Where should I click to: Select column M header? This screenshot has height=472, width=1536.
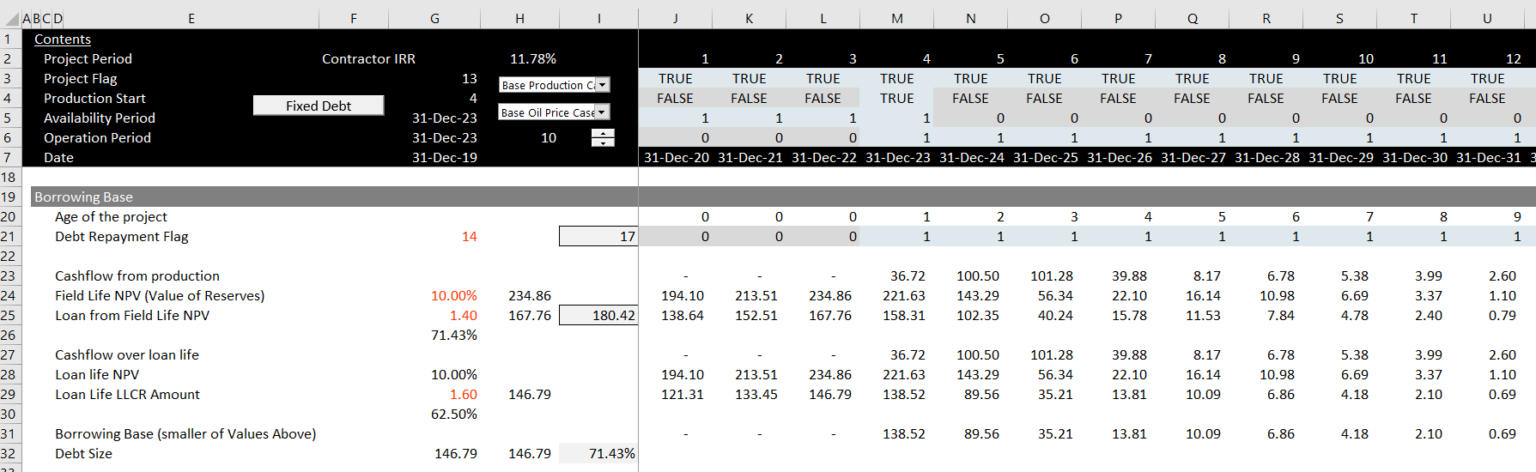coord(896,19)
